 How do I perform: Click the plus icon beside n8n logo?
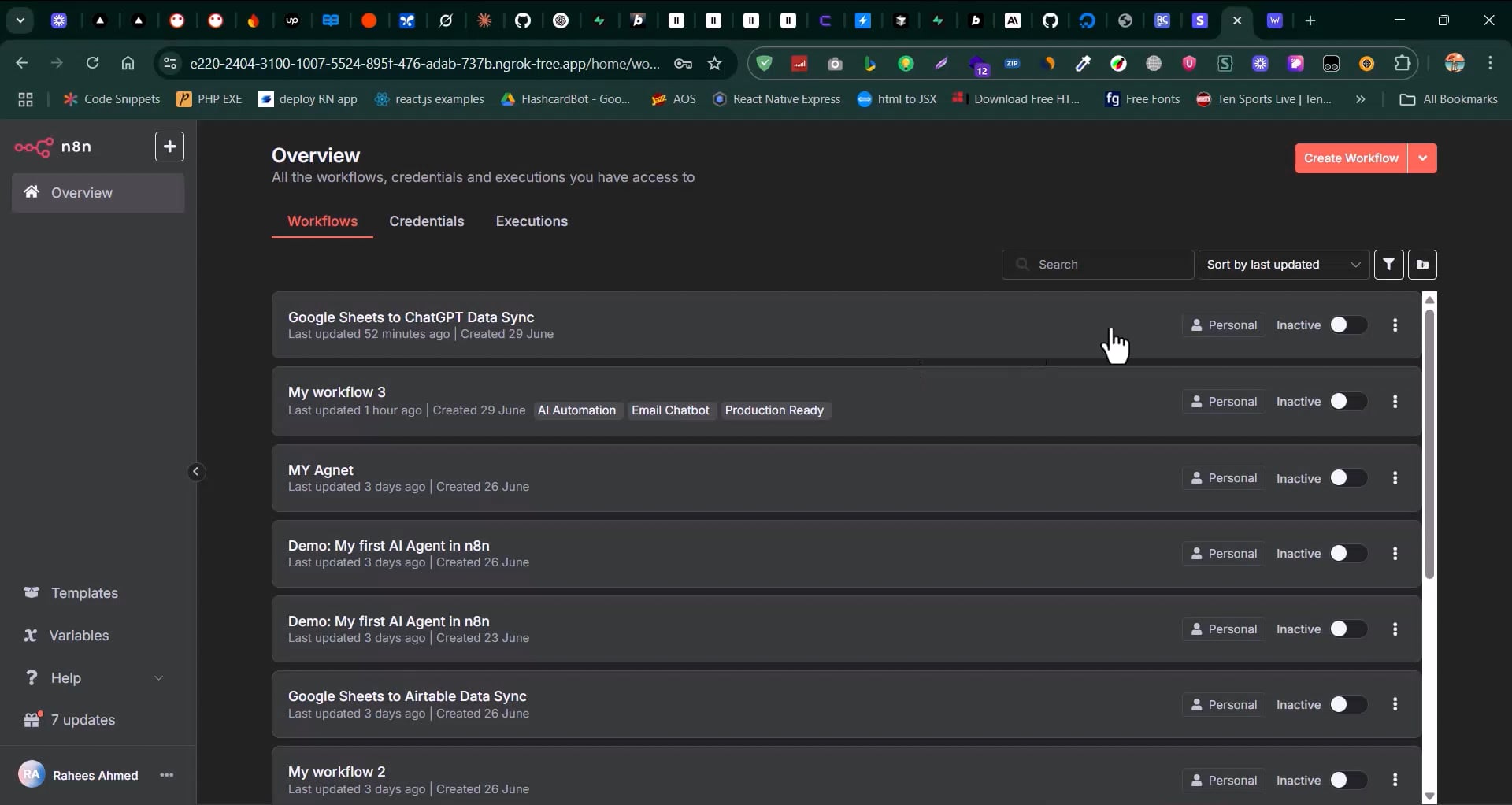[169, 147]
